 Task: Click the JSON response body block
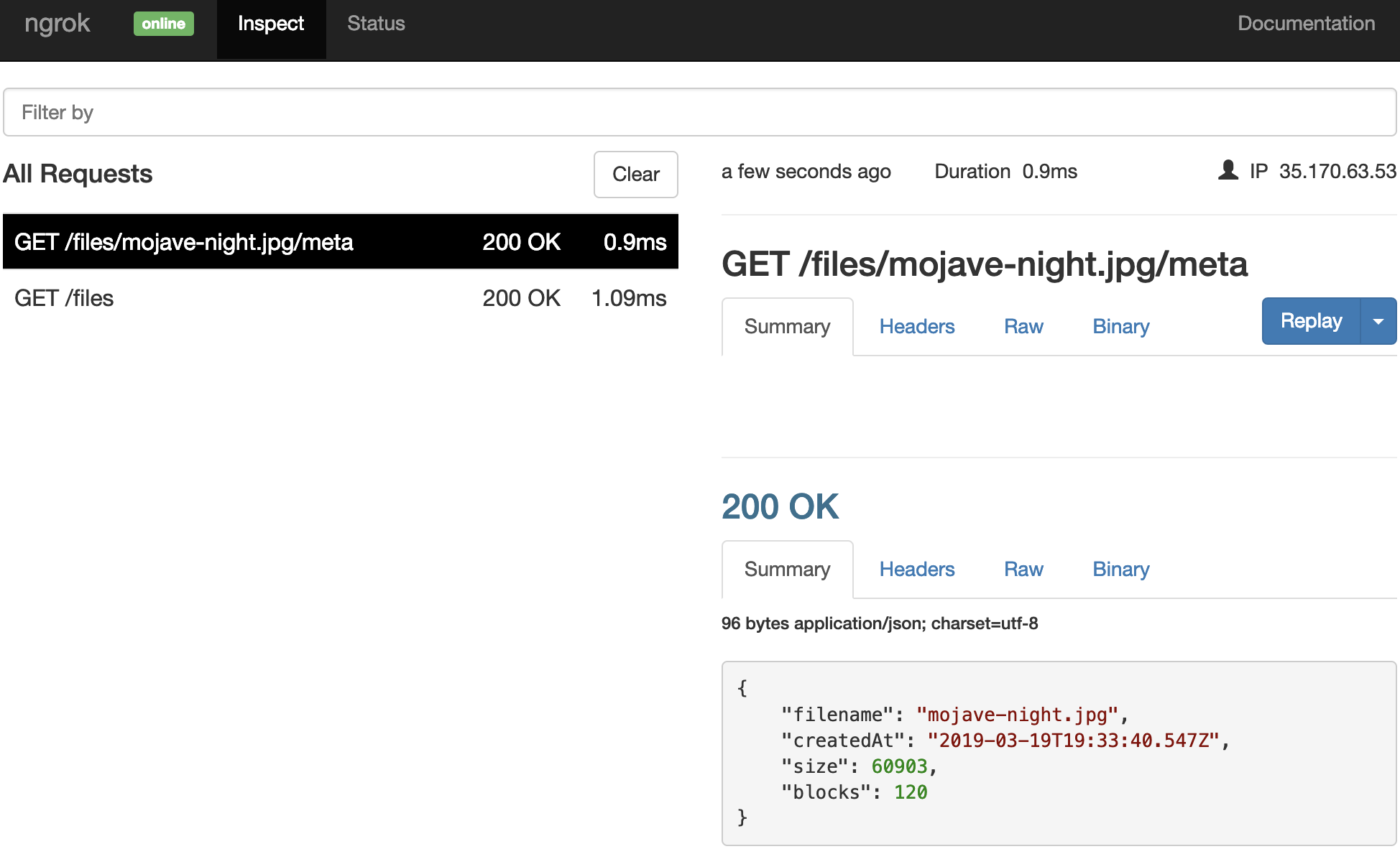point(1058,753)
